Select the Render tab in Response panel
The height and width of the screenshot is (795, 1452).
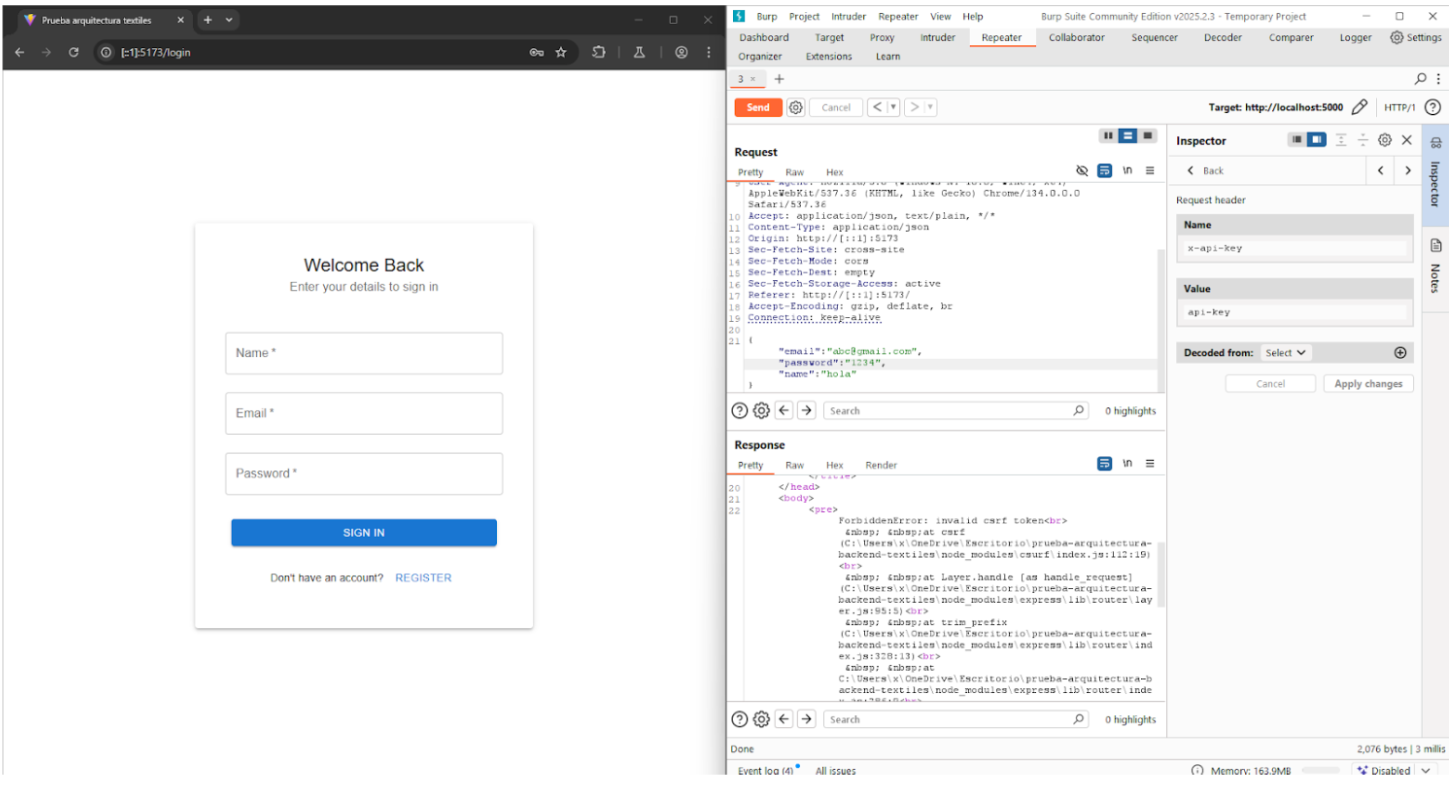(x=881, y=465)
